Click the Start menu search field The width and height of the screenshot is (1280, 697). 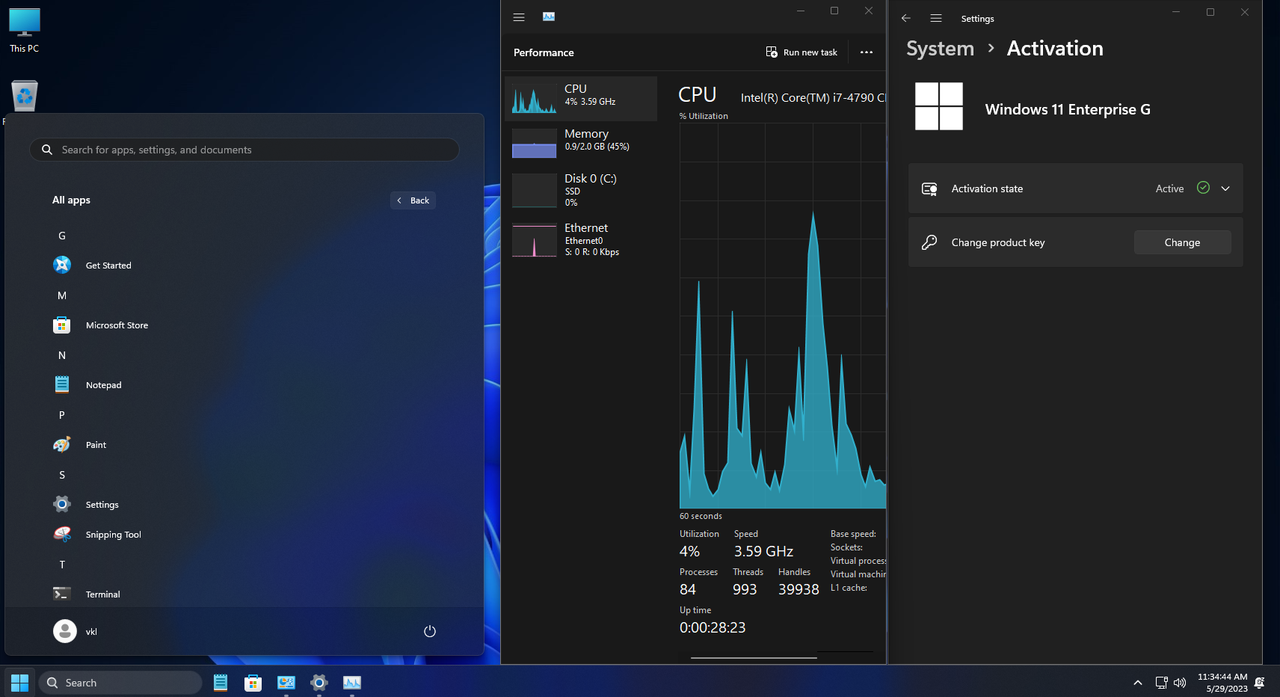(245, 149)
